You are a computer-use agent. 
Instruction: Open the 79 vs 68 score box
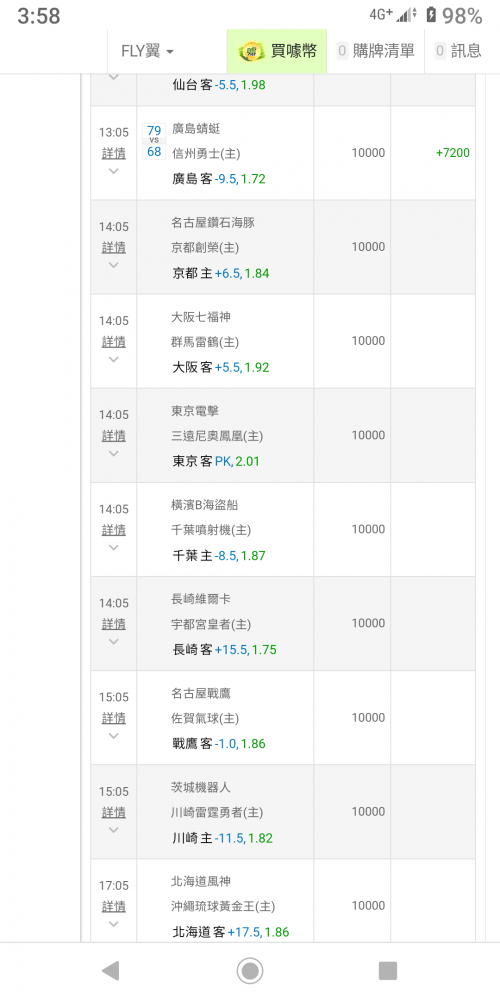(154, 142)
